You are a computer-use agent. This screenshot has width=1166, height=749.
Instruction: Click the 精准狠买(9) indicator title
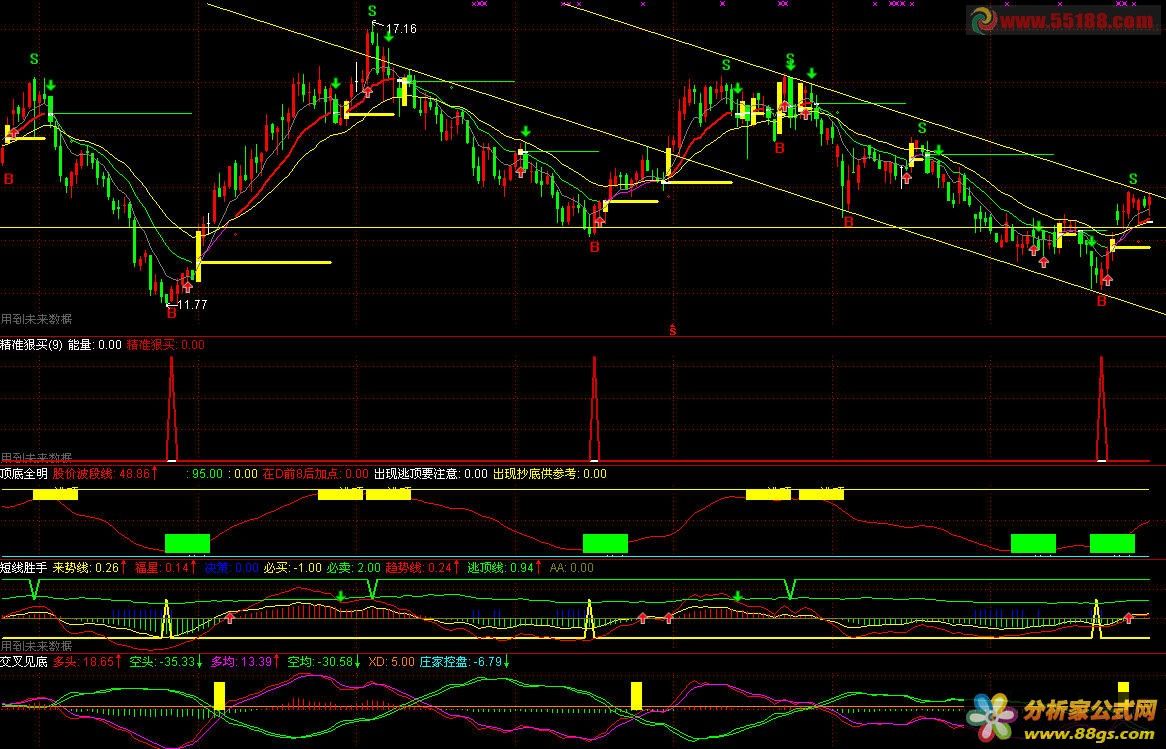[31, 344]
